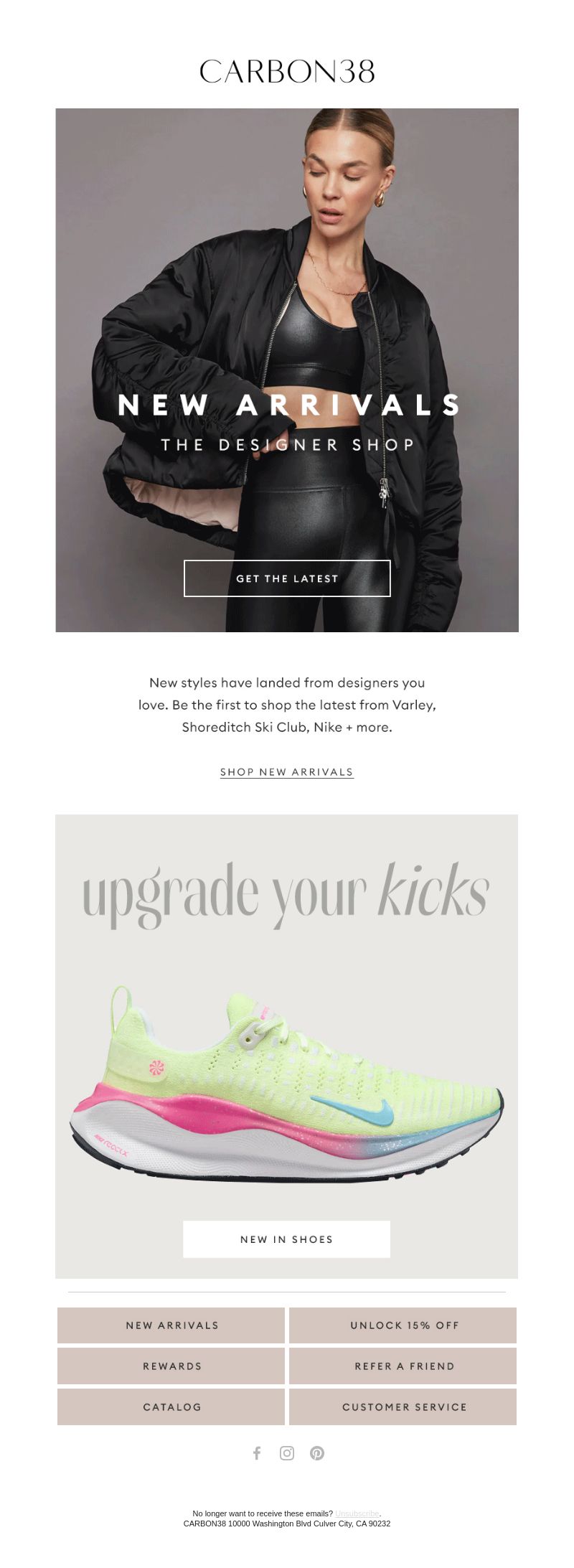Screen dimensions: 574x1568
Task: Click the Nike sneaker product image
Action: [x=287, y=1086]
